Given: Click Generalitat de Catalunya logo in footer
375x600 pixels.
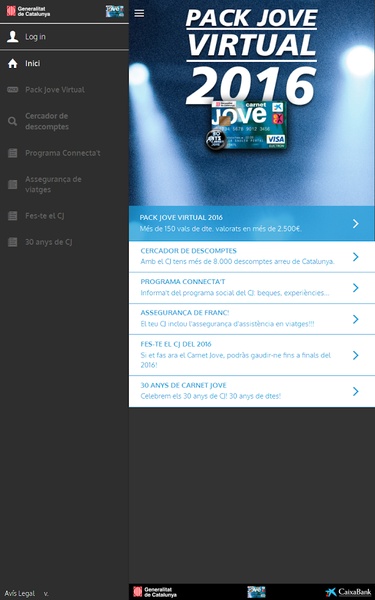Looking at the screenshot, I should [x=155, y=592].
